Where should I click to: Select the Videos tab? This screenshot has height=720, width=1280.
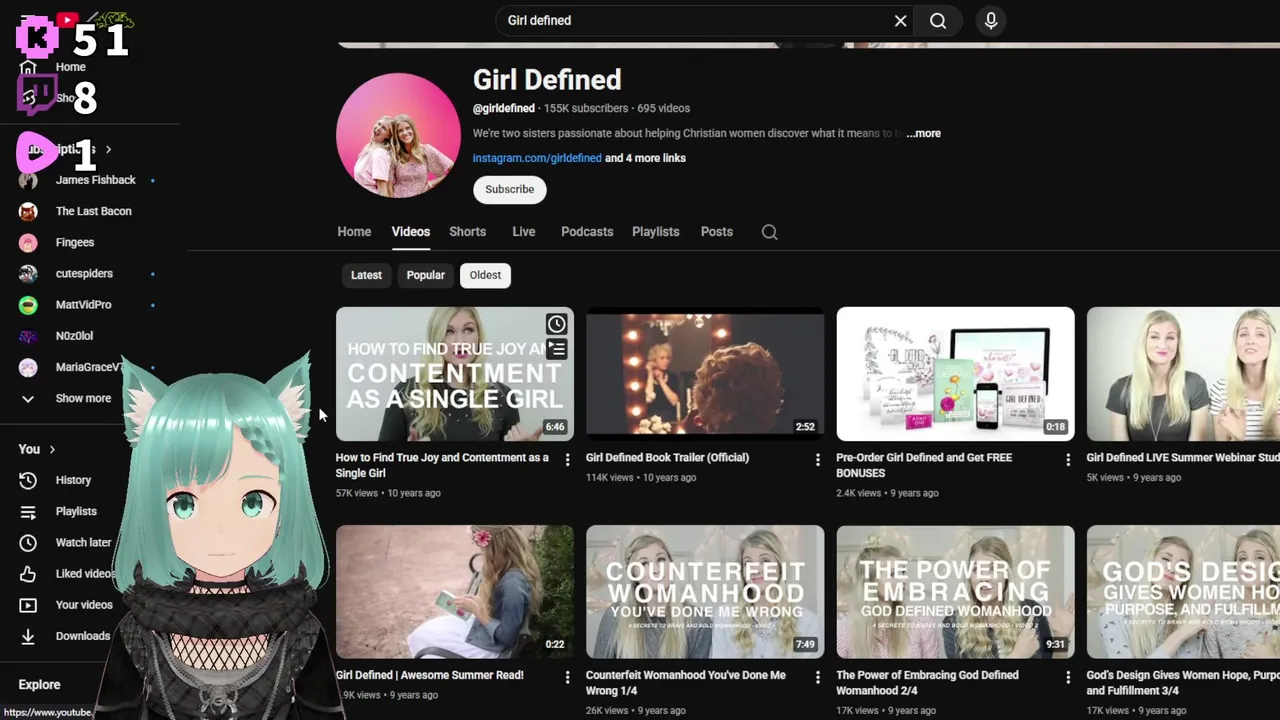[x=411, y=232]
